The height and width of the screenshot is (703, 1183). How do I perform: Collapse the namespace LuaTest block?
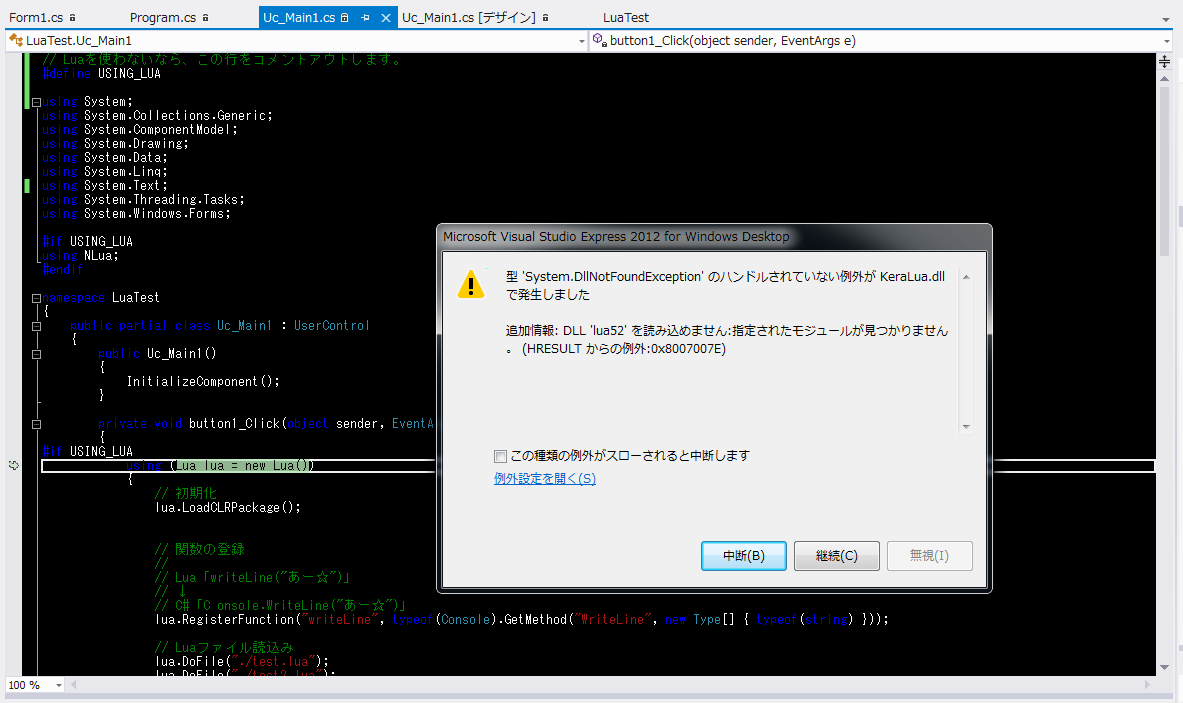(36, 298)
